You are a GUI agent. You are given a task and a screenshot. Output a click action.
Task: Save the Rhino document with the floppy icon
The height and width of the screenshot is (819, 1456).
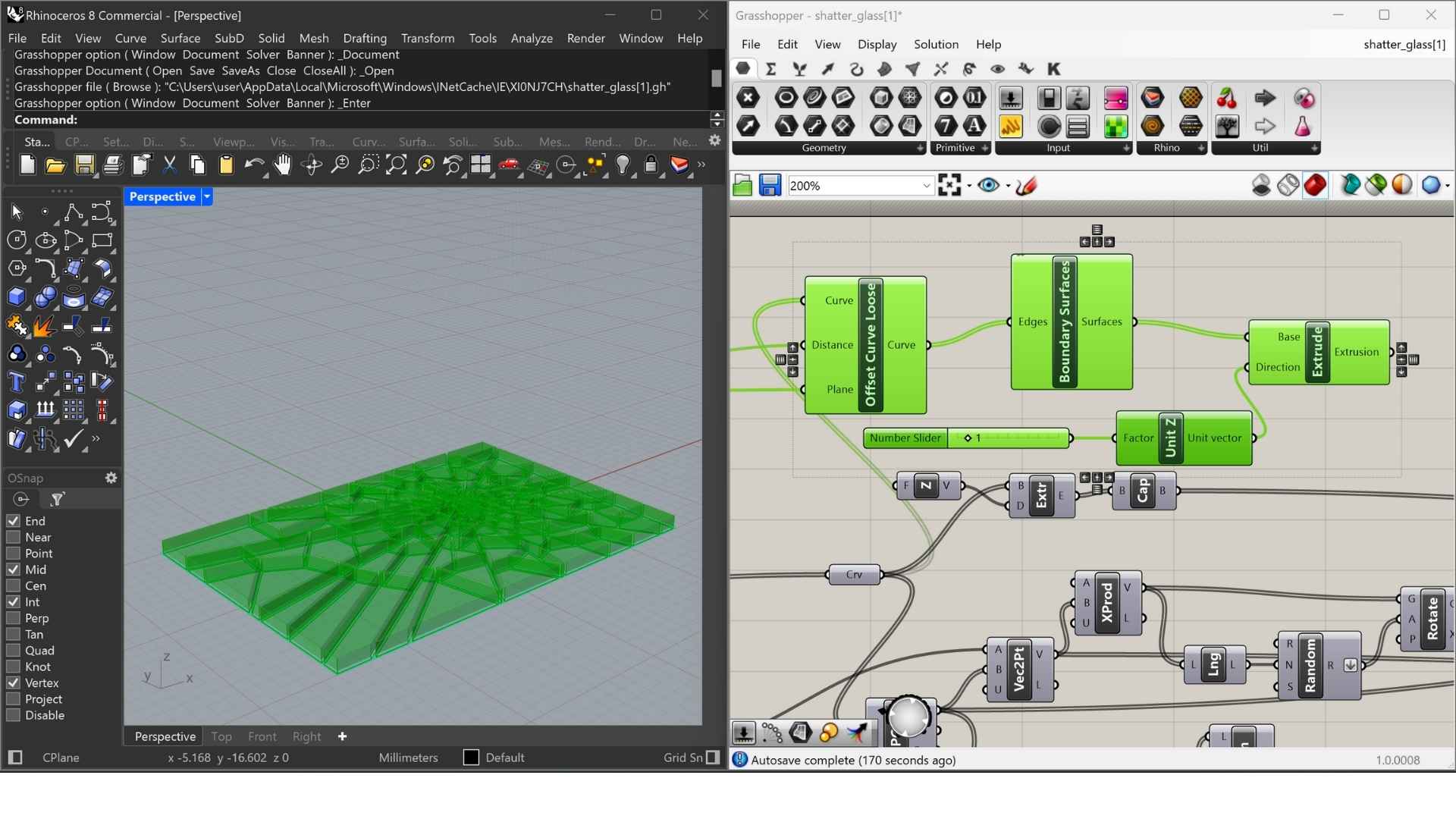coord(84,165)
